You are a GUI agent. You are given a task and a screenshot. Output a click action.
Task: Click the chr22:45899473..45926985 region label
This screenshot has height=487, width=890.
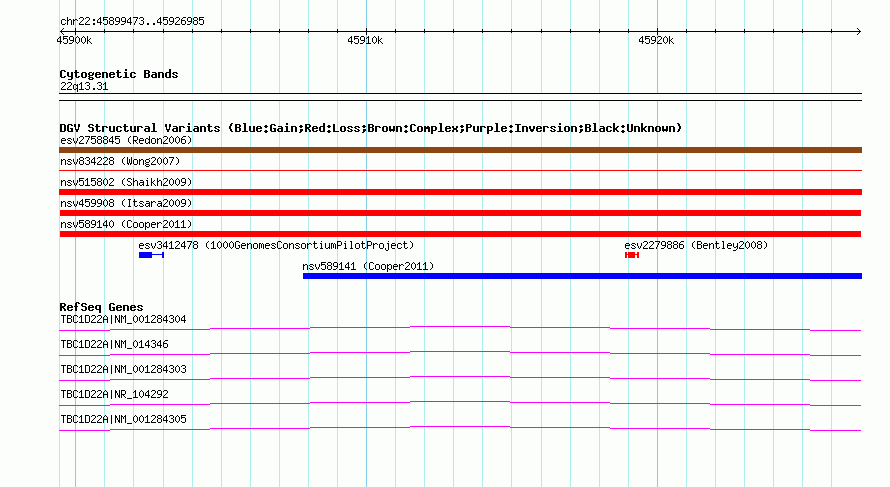(132, 21)
